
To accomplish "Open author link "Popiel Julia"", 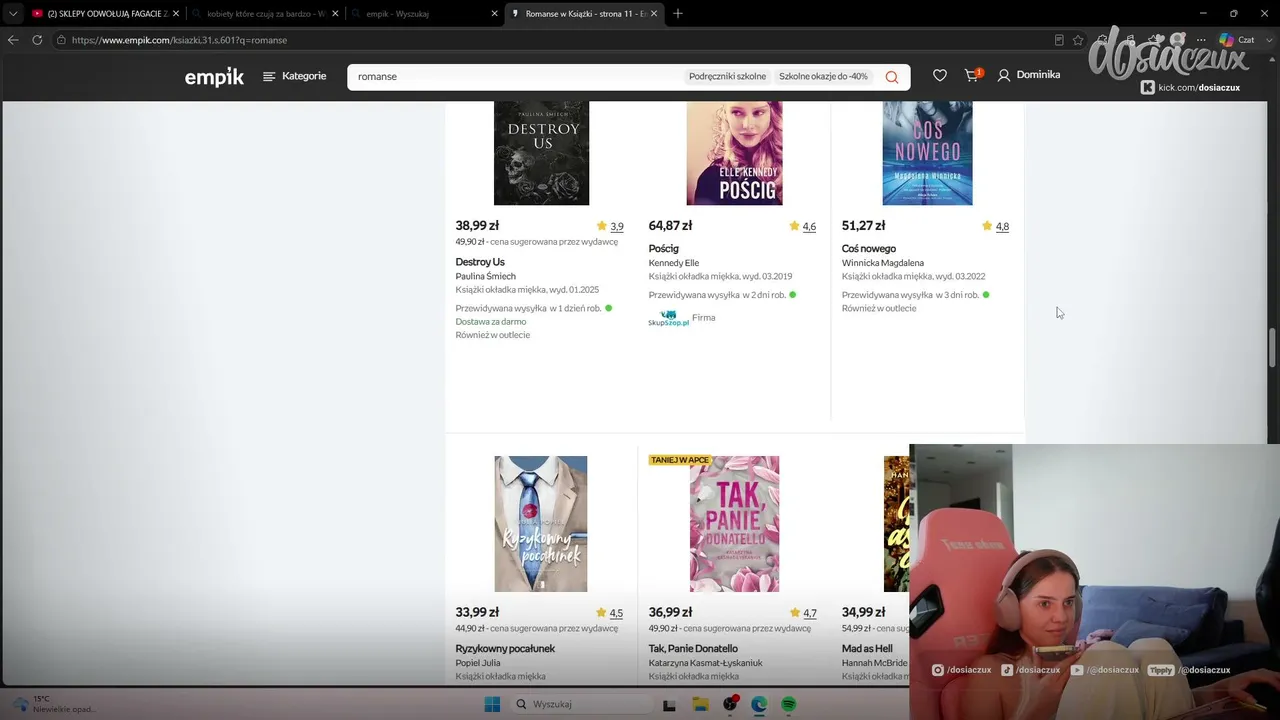I will tap(478, 663).
